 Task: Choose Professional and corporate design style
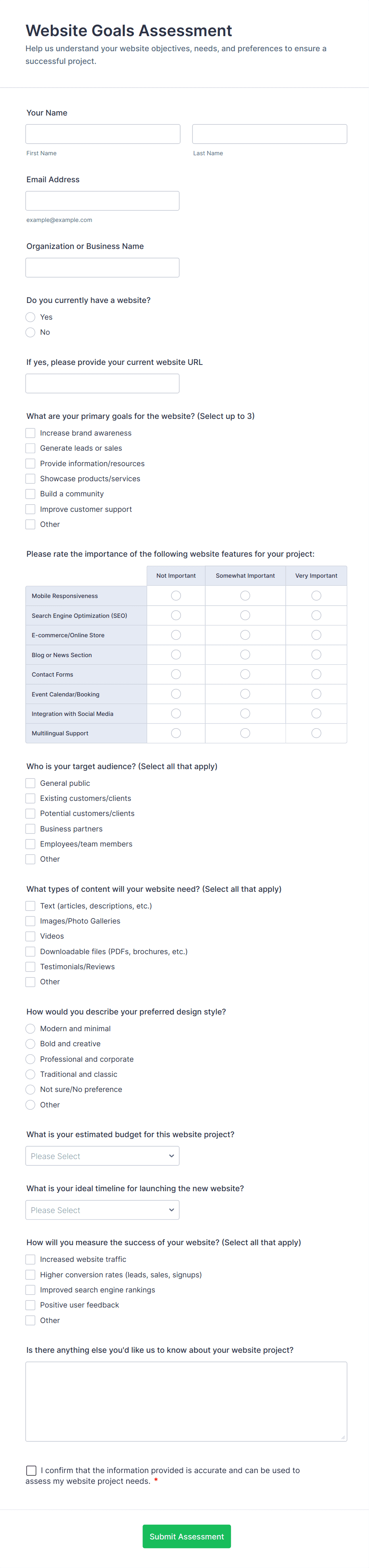coord(31,1059)
